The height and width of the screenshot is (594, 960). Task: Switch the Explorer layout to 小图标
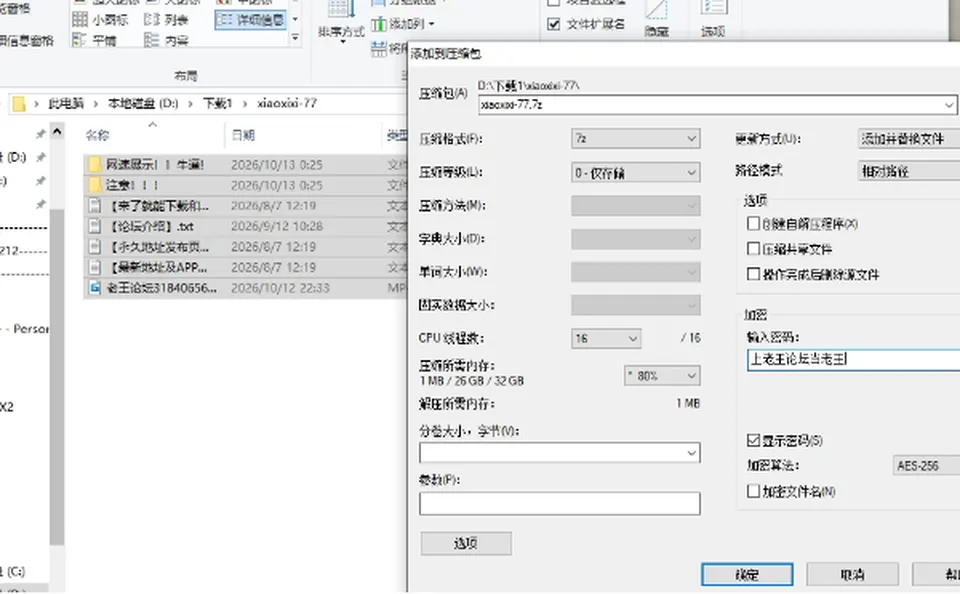pos(100,20)
